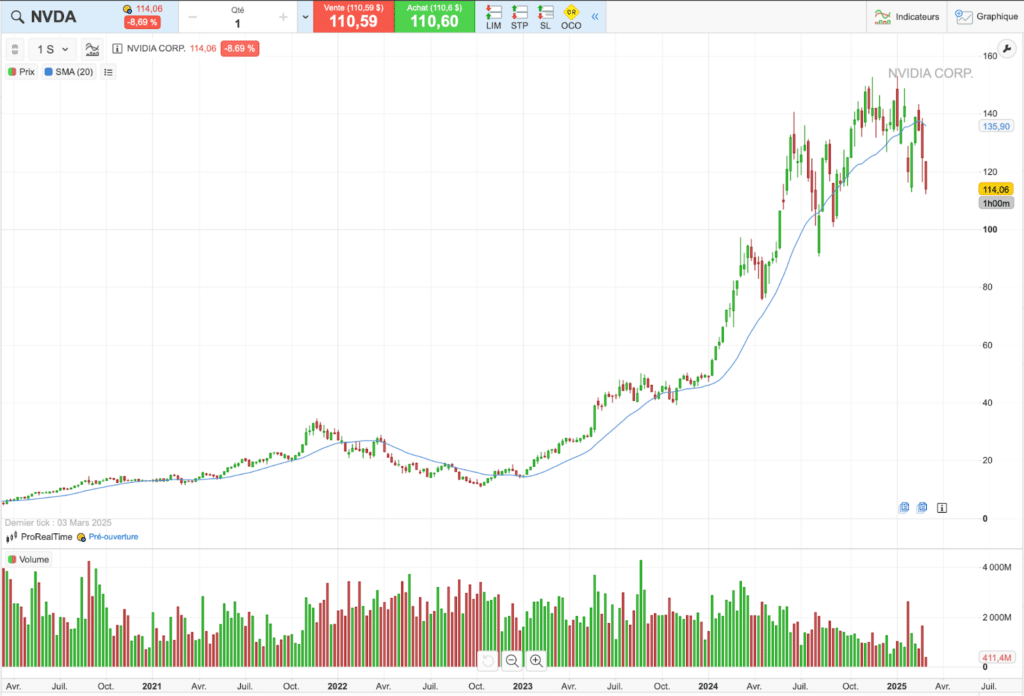Image resolution: width=1024 pixels, height=696 pixels.
Task: Toggle the Volume legend item
Action: (x=28, y=560)
